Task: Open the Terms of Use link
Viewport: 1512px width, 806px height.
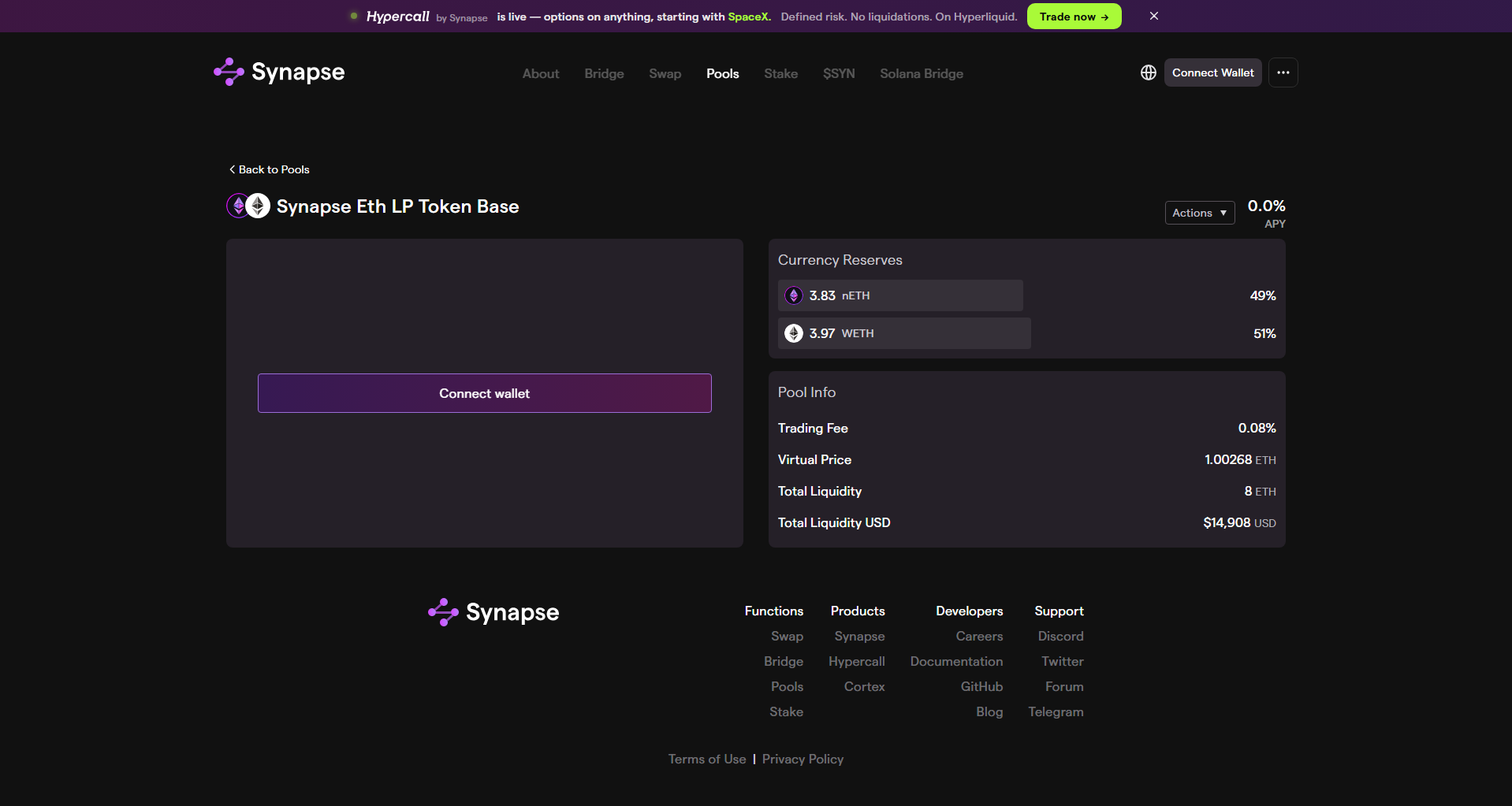Action: 707,759
